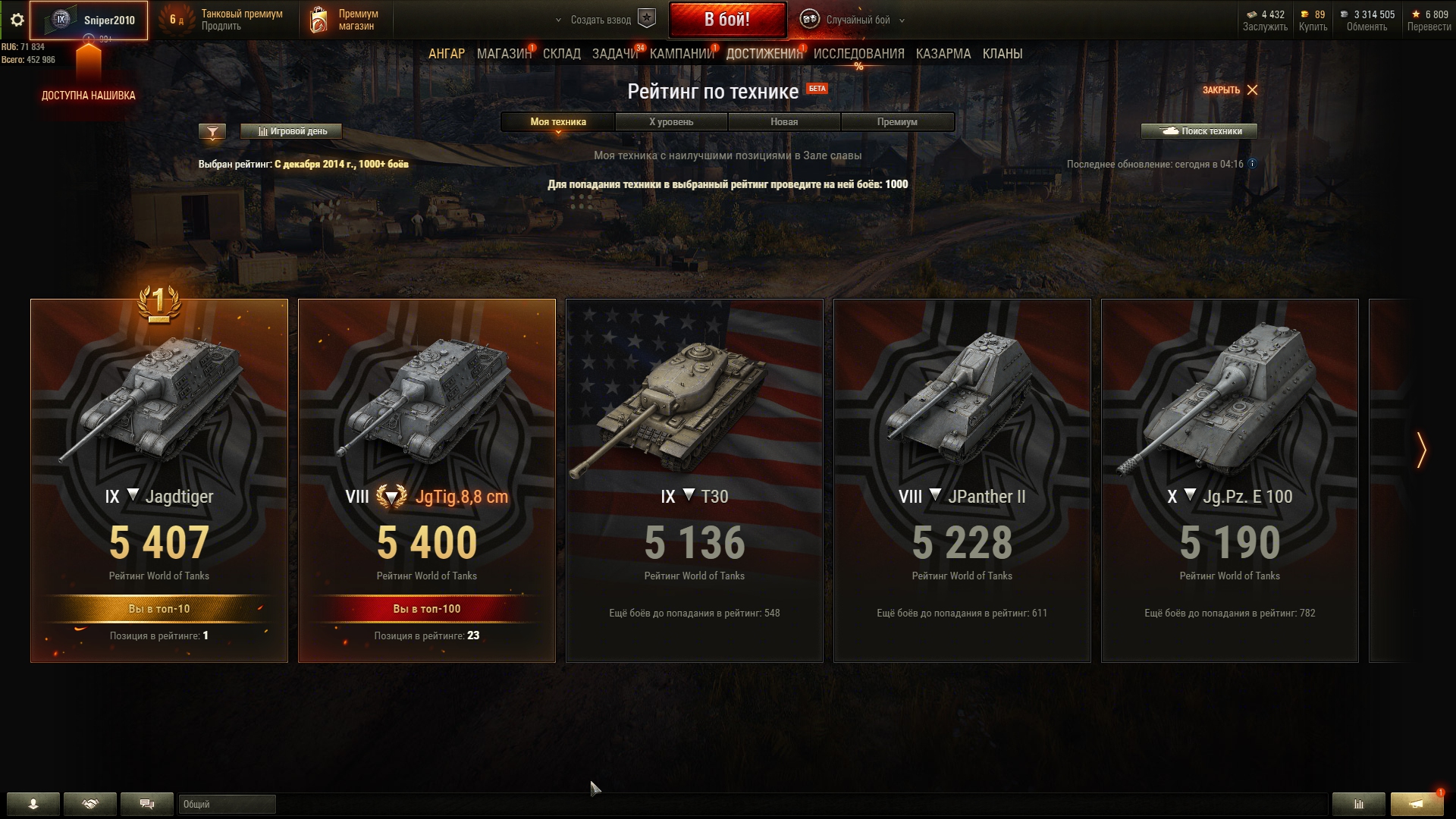Show next vehicles with right arrow
The height and width of the screenshot is (819, 1456).
click(1421, 450)
